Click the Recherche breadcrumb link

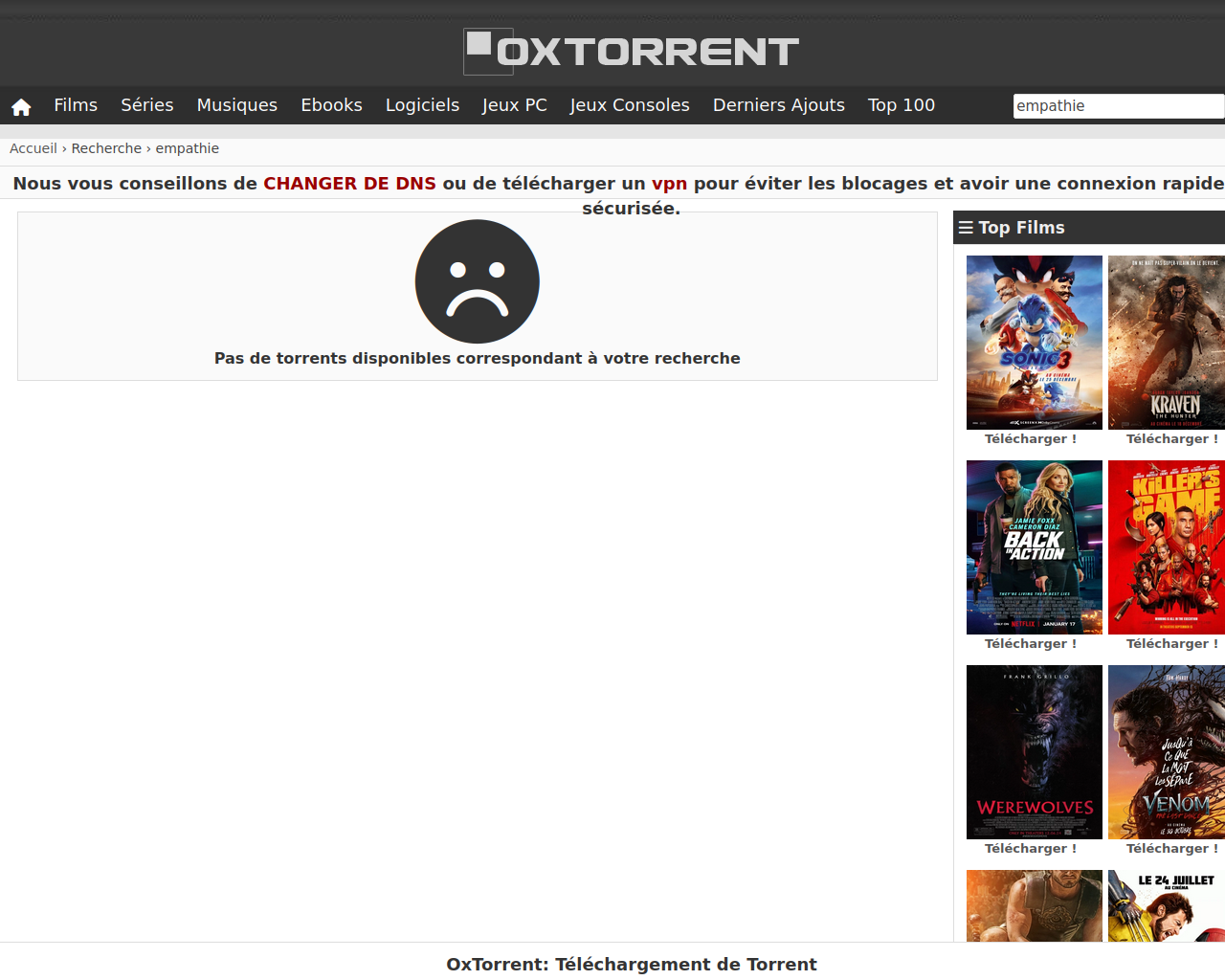106,148
